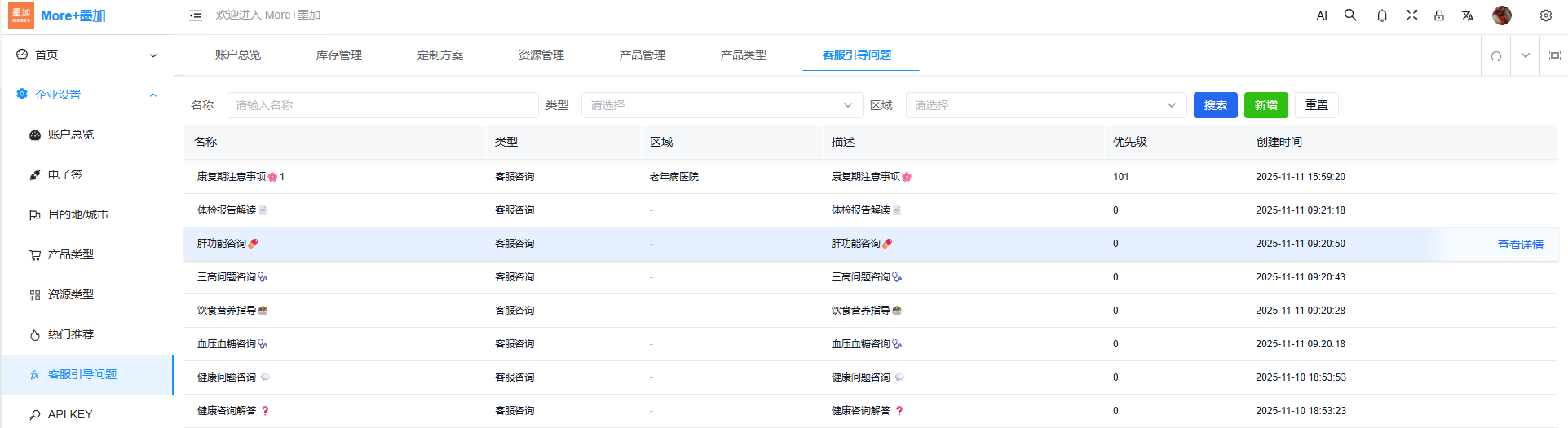Image resolution: width=1568 pixels, height=428 pixels.
Task: Open the 类型 dropdown
Action: pos(721,105)
